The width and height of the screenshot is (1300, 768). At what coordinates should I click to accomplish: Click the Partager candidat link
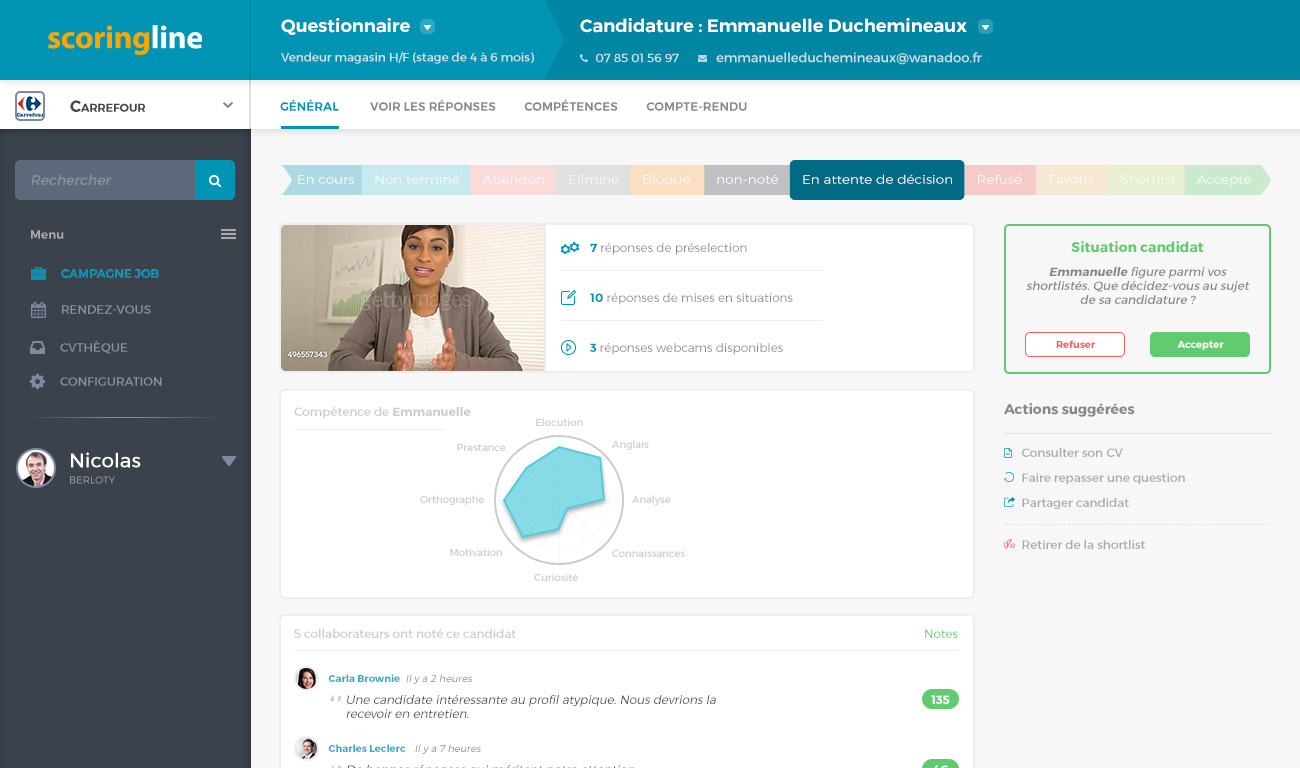1075,503
